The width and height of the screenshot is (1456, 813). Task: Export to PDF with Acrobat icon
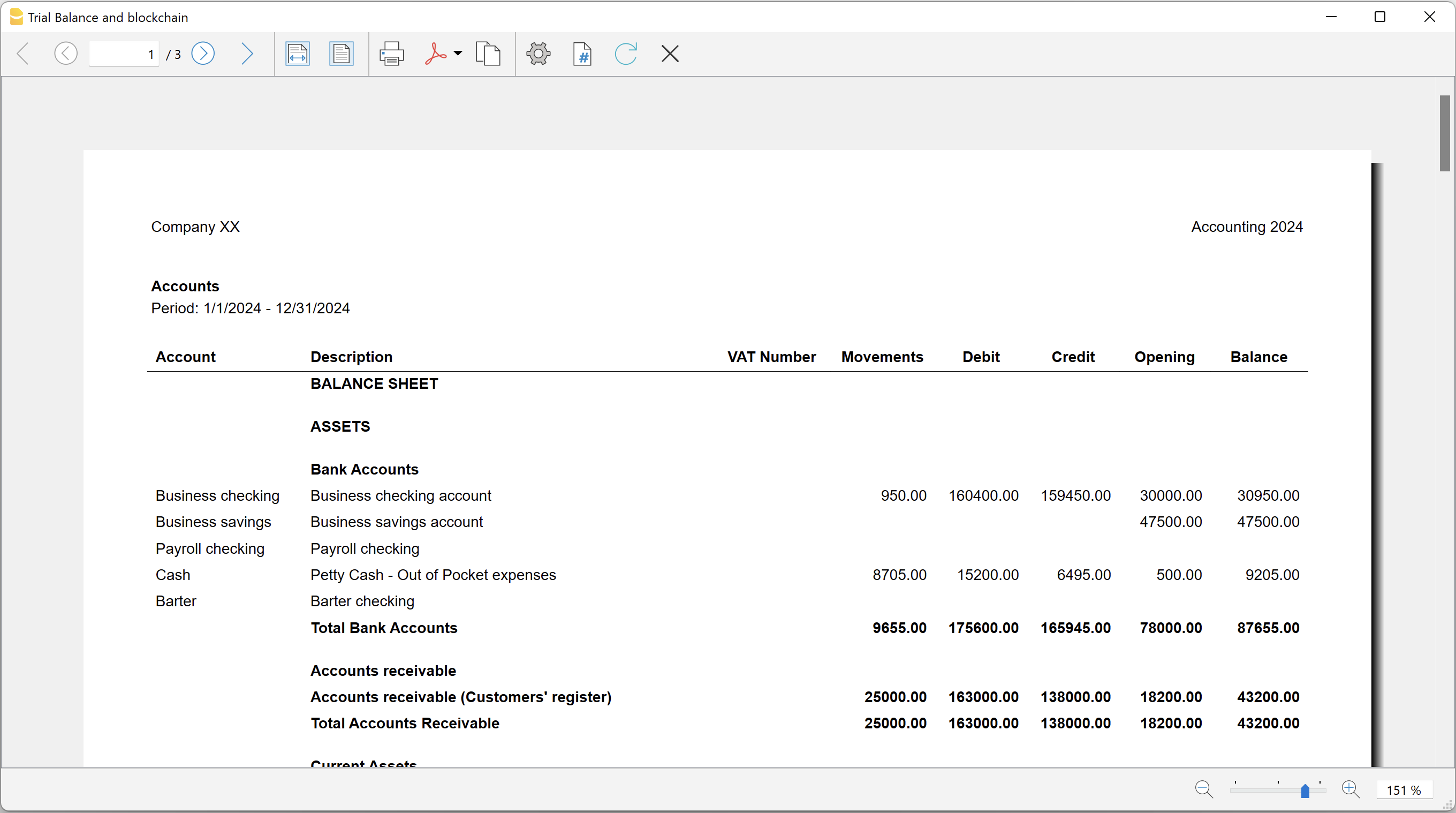click(x=435, y=54)
